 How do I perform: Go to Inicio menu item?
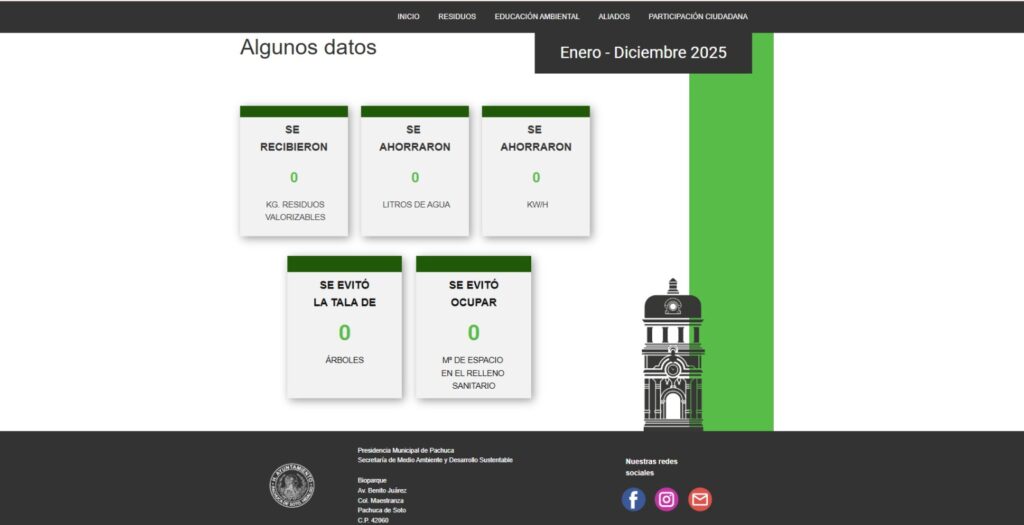(408, 16)
